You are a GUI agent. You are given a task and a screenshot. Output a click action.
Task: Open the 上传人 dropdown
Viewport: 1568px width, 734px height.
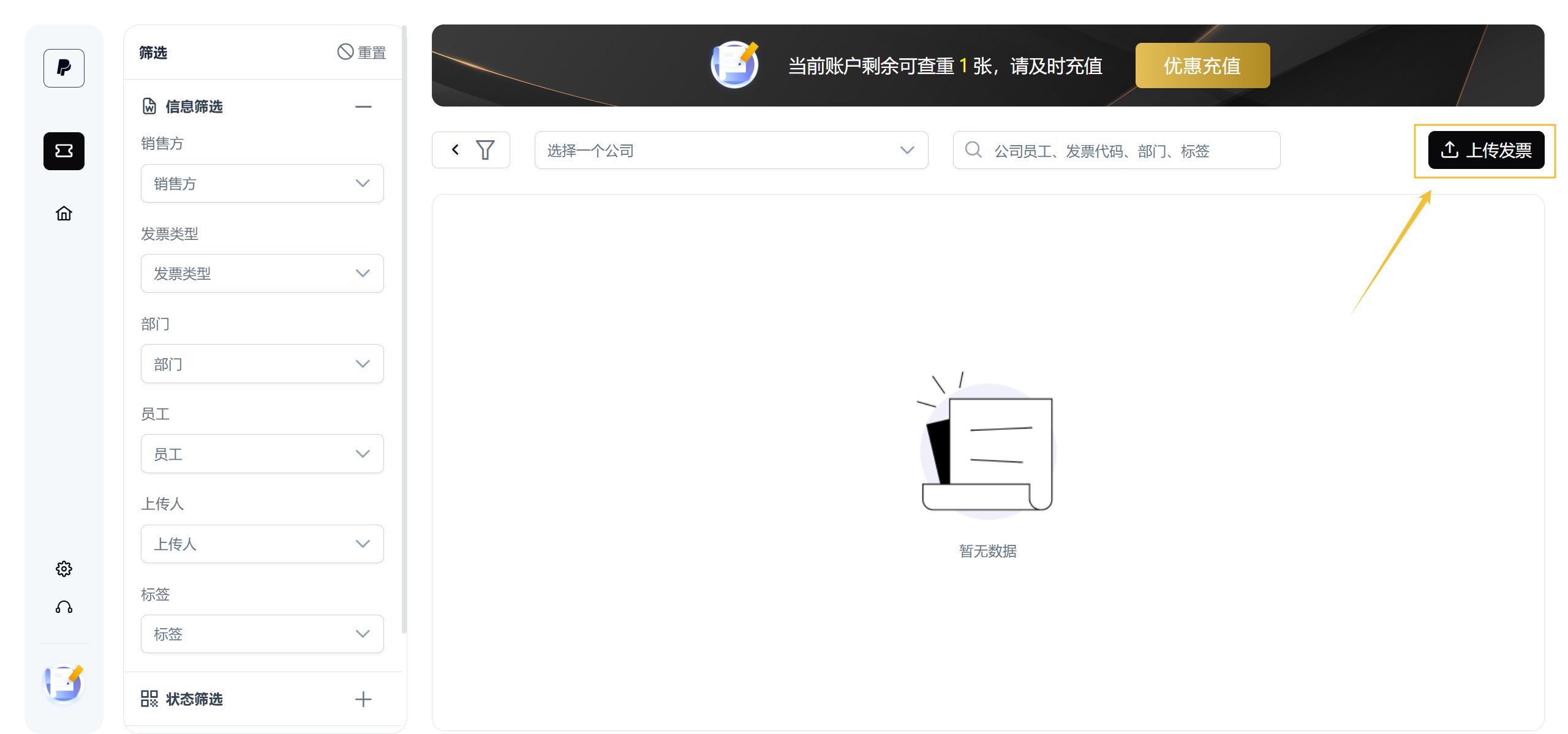pos(262,544)
